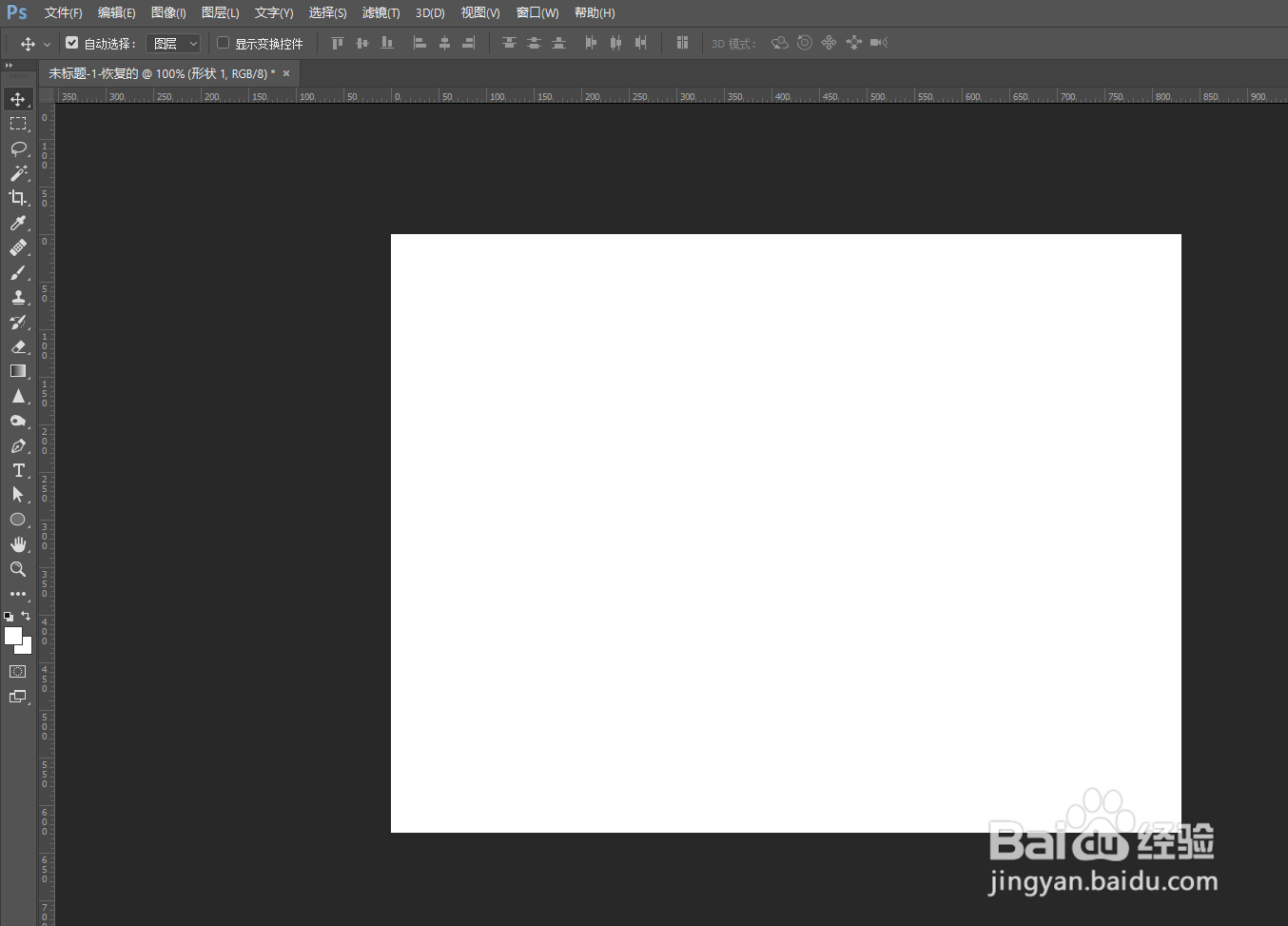The image size is (1288, 926).
Task: Click Align right edges button
Action: [469, 43]
